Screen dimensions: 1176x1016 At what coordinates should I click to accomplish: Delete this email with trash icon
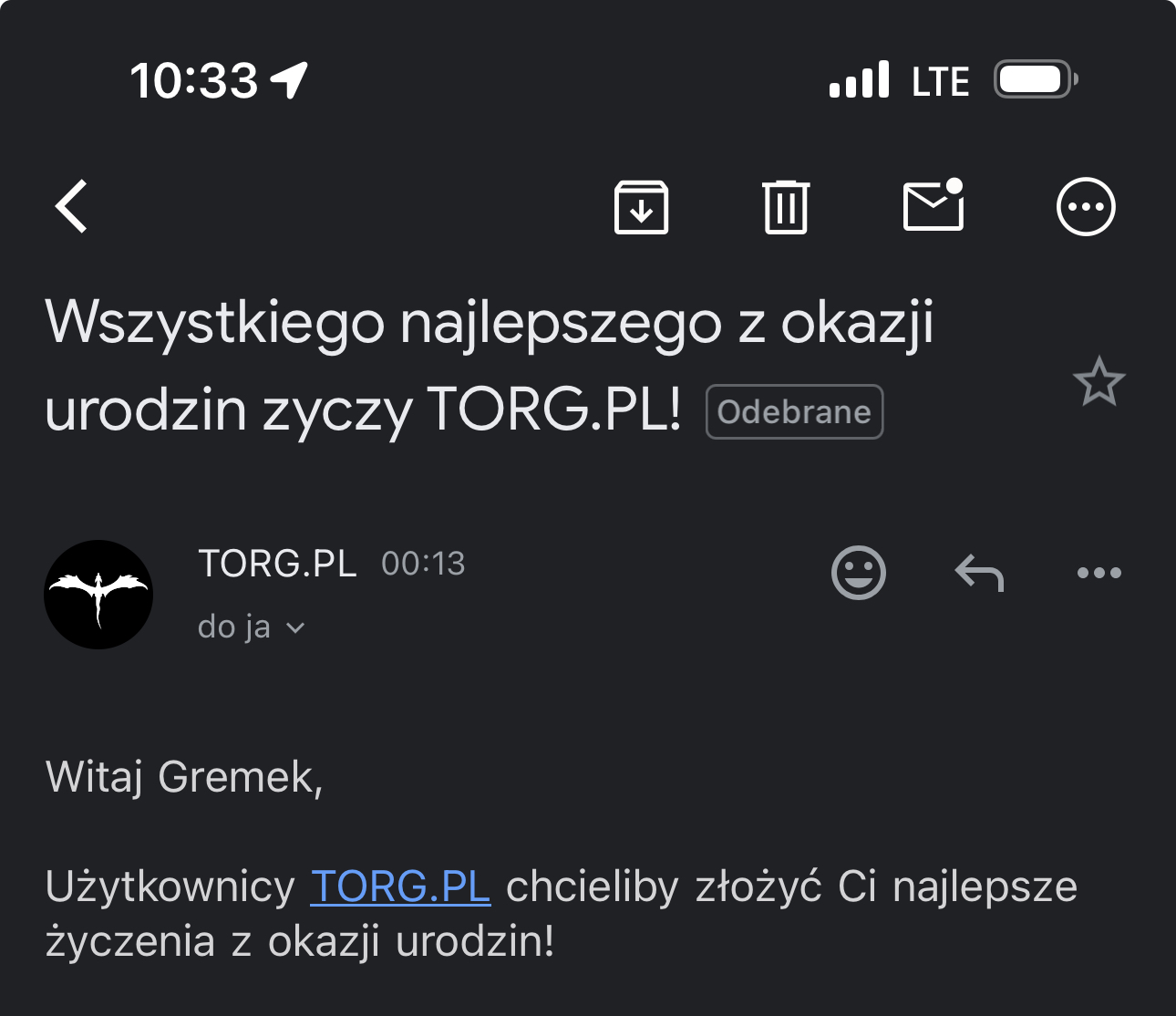[785, 207]
